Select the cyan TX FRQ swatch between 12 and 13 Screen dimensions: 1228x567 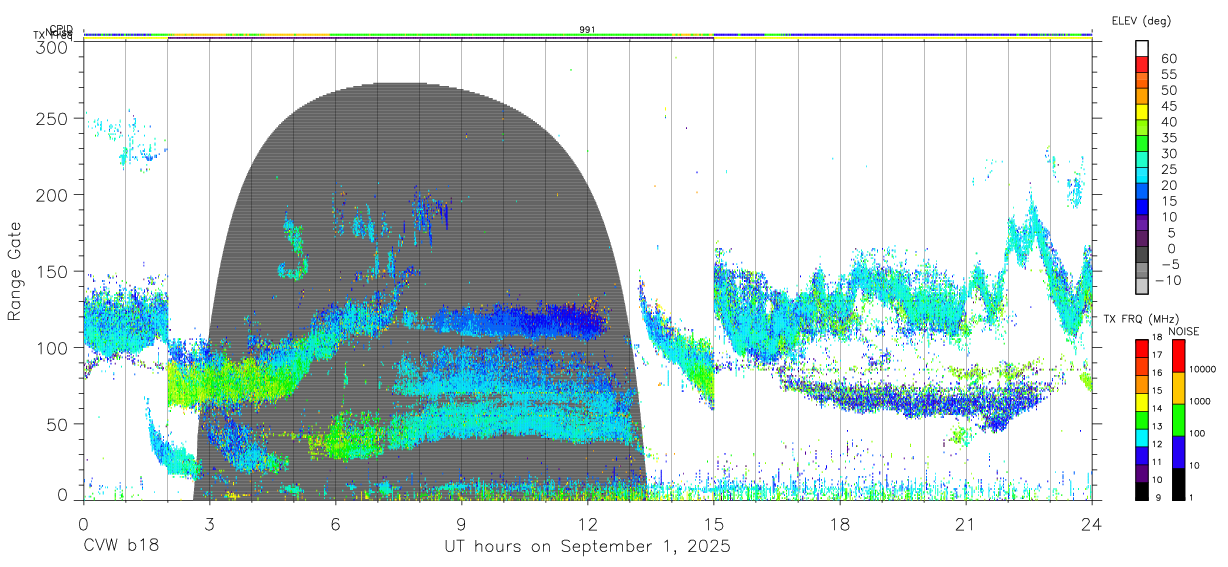[x=1142, y=436]
